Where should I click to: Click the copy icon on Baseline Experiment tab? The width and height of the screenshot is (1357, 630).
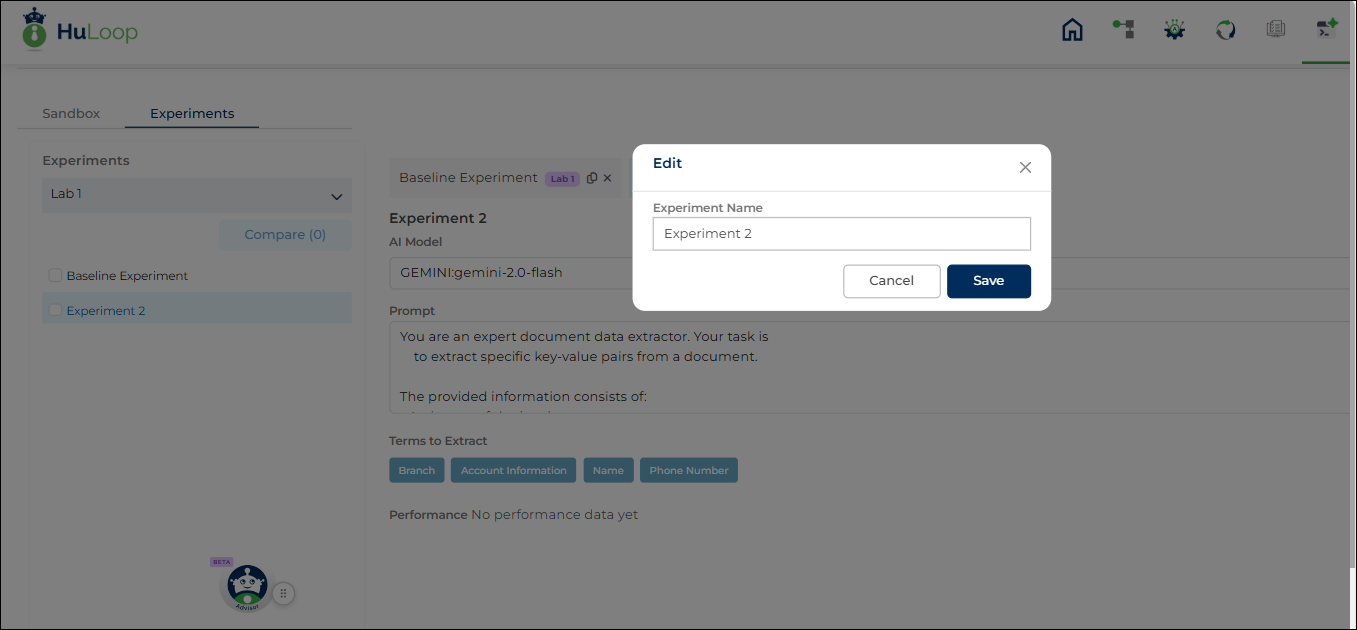[592, 178]
